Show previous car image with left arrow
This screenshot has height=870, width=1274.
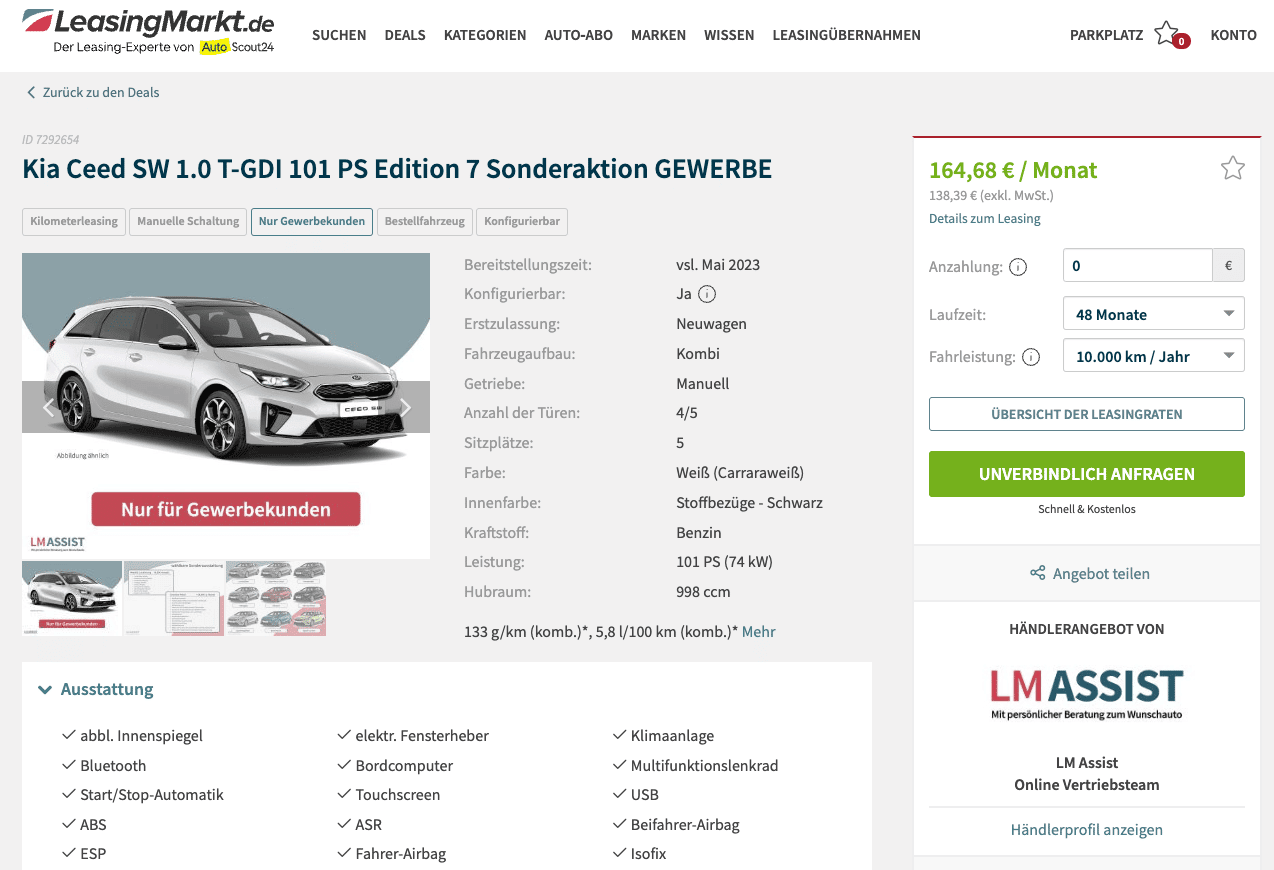tap(48, 407)
